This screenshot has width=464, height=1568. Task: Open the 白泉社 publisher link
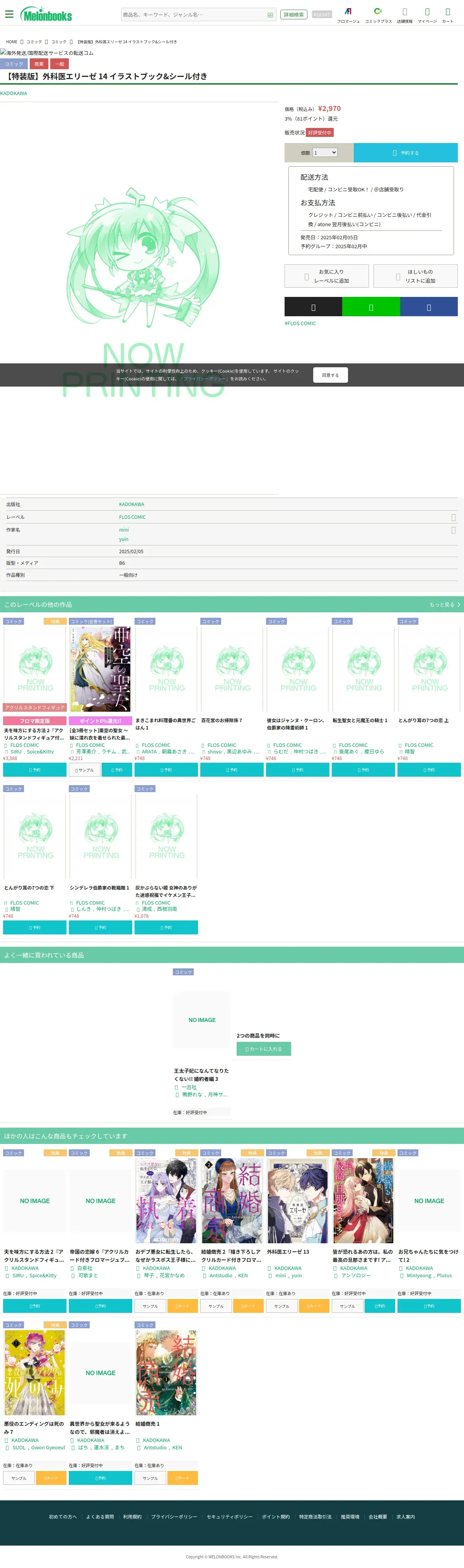tap(85, 1268)
